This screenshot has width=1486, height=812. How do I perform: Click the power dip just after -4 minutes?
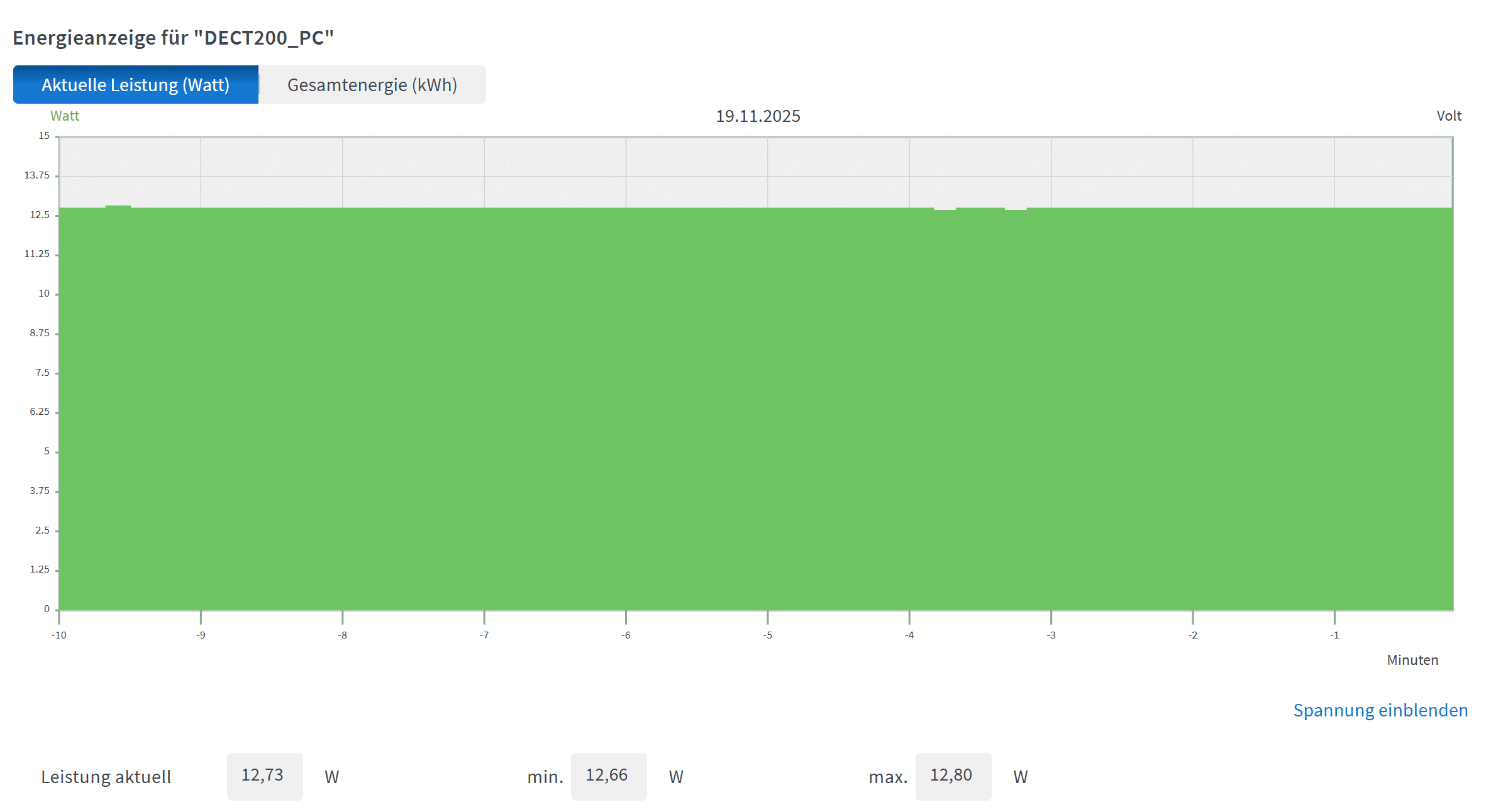(945, 209)
